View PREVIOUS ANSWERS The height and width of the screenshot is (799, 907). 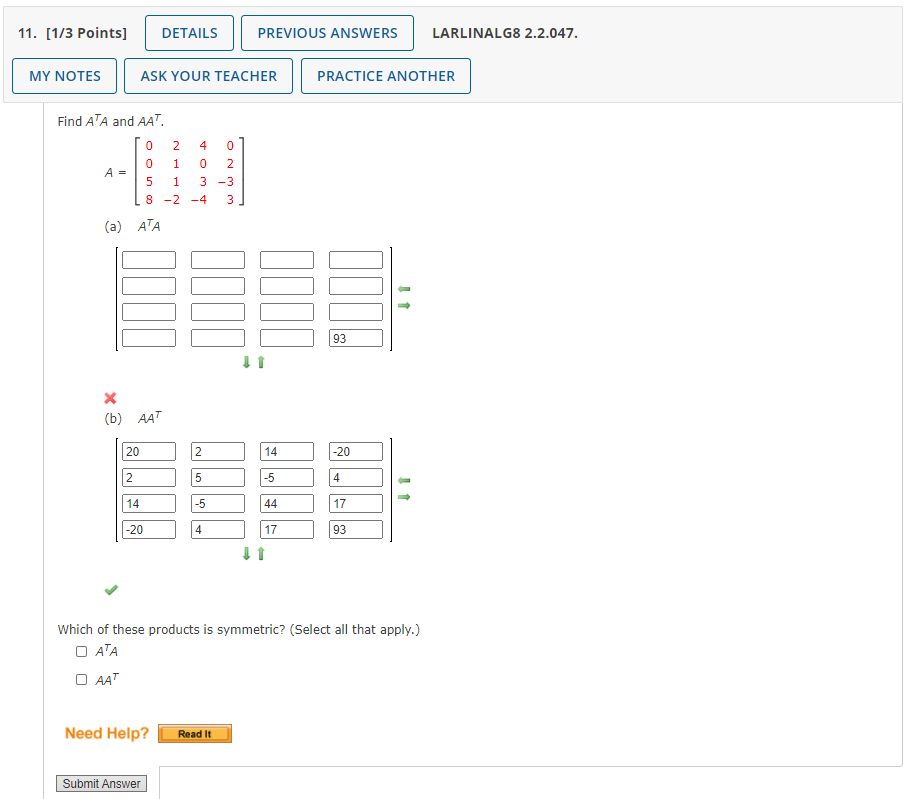(327, 32)
